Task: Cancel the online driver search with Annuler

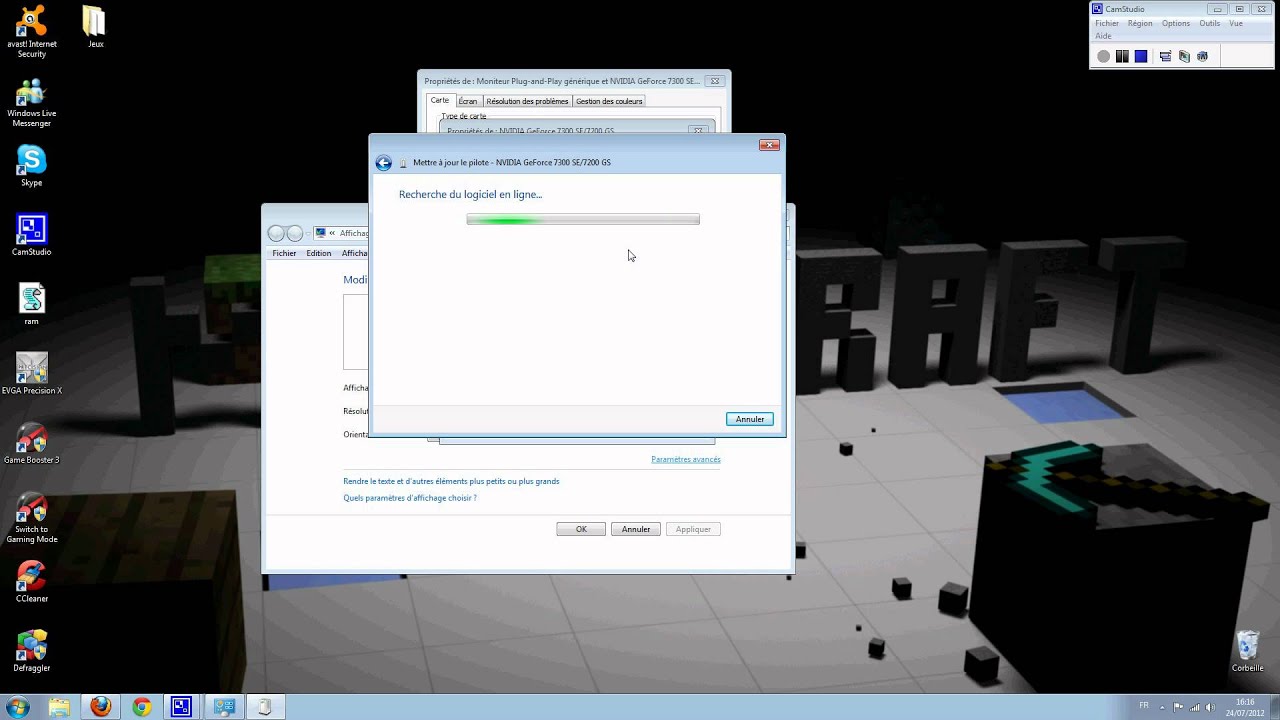Action: pos(750,419)
